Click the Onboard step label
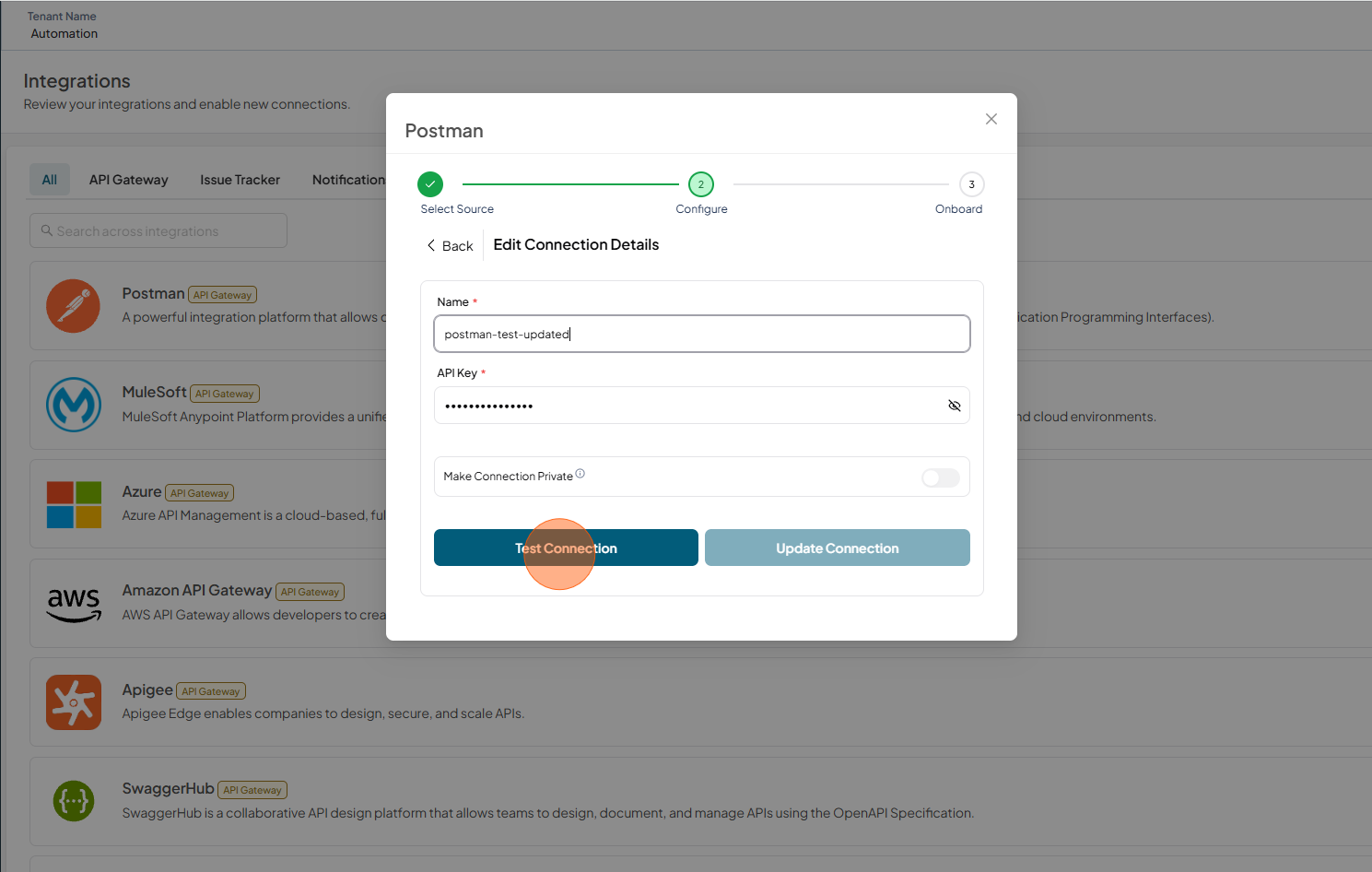Image resolution: width=1372 pixels, height=872 pixels. click(x=959, y=209)
